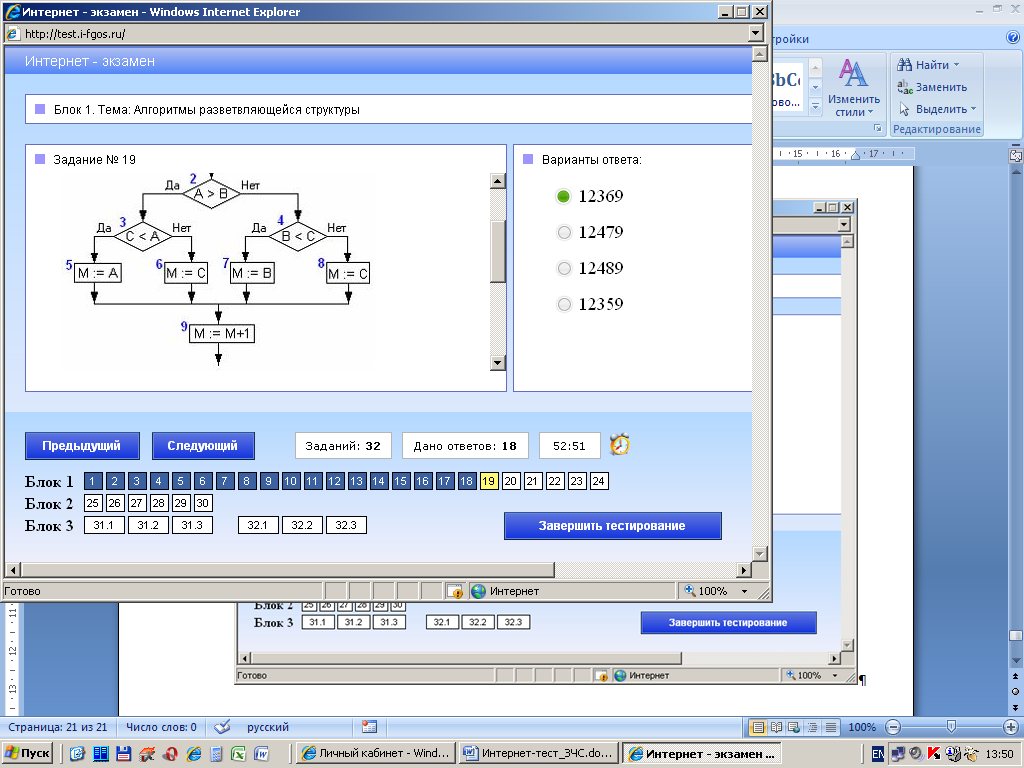Click the floppy disk quick launch icon

tap(123, 754)
